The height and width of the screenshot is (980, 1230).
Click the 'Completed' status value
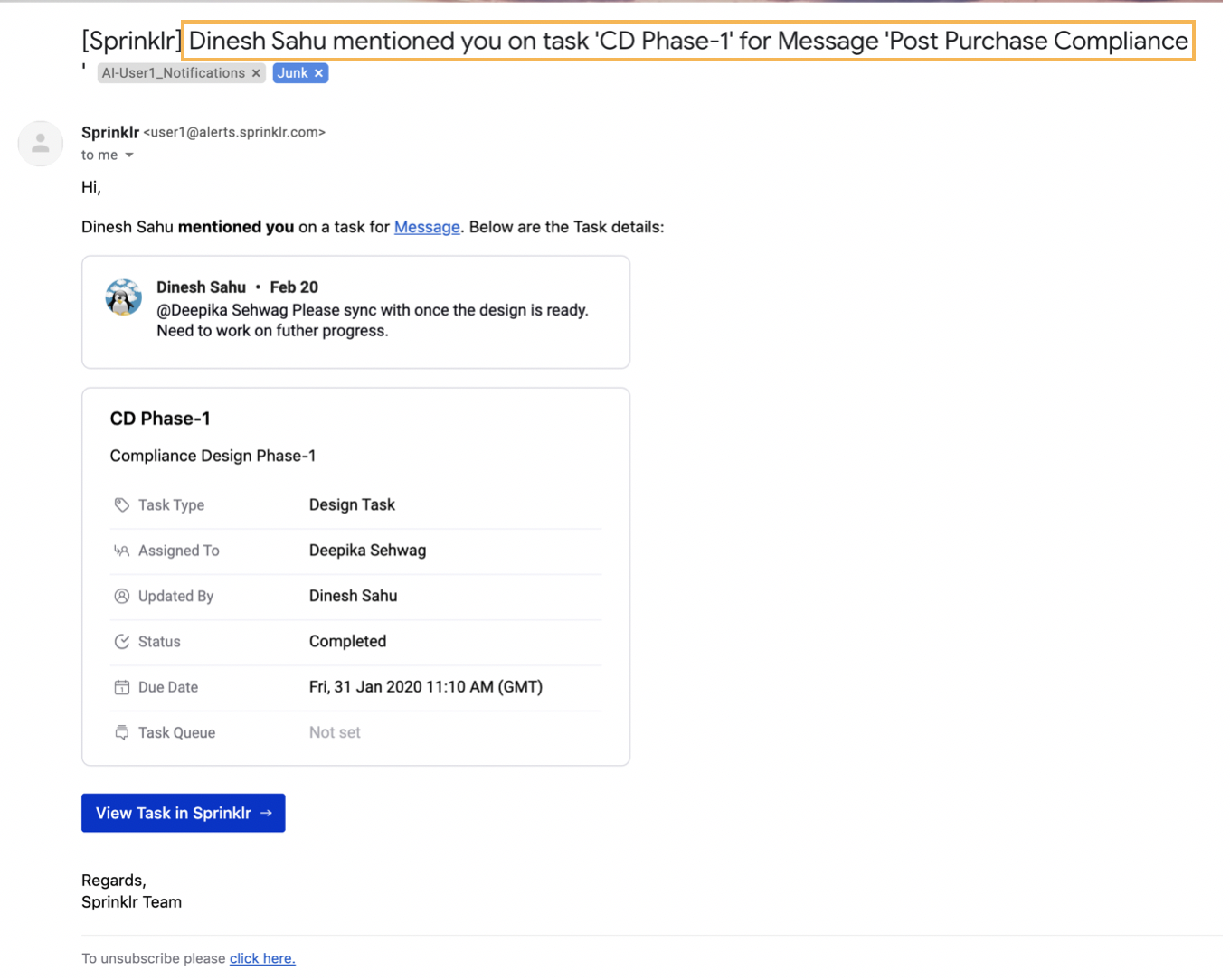[347, 641]
